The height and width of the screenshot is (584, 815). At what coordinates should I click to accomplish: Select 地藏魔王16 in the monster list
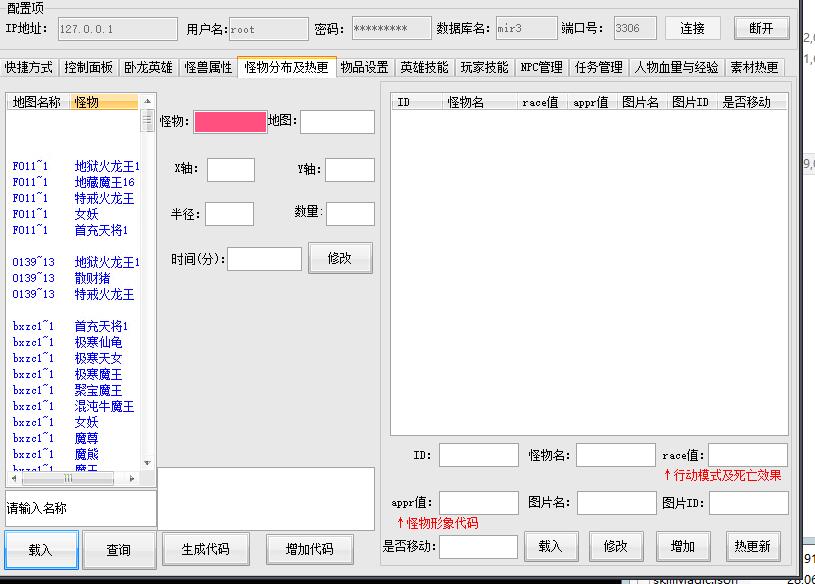point(104,182)
